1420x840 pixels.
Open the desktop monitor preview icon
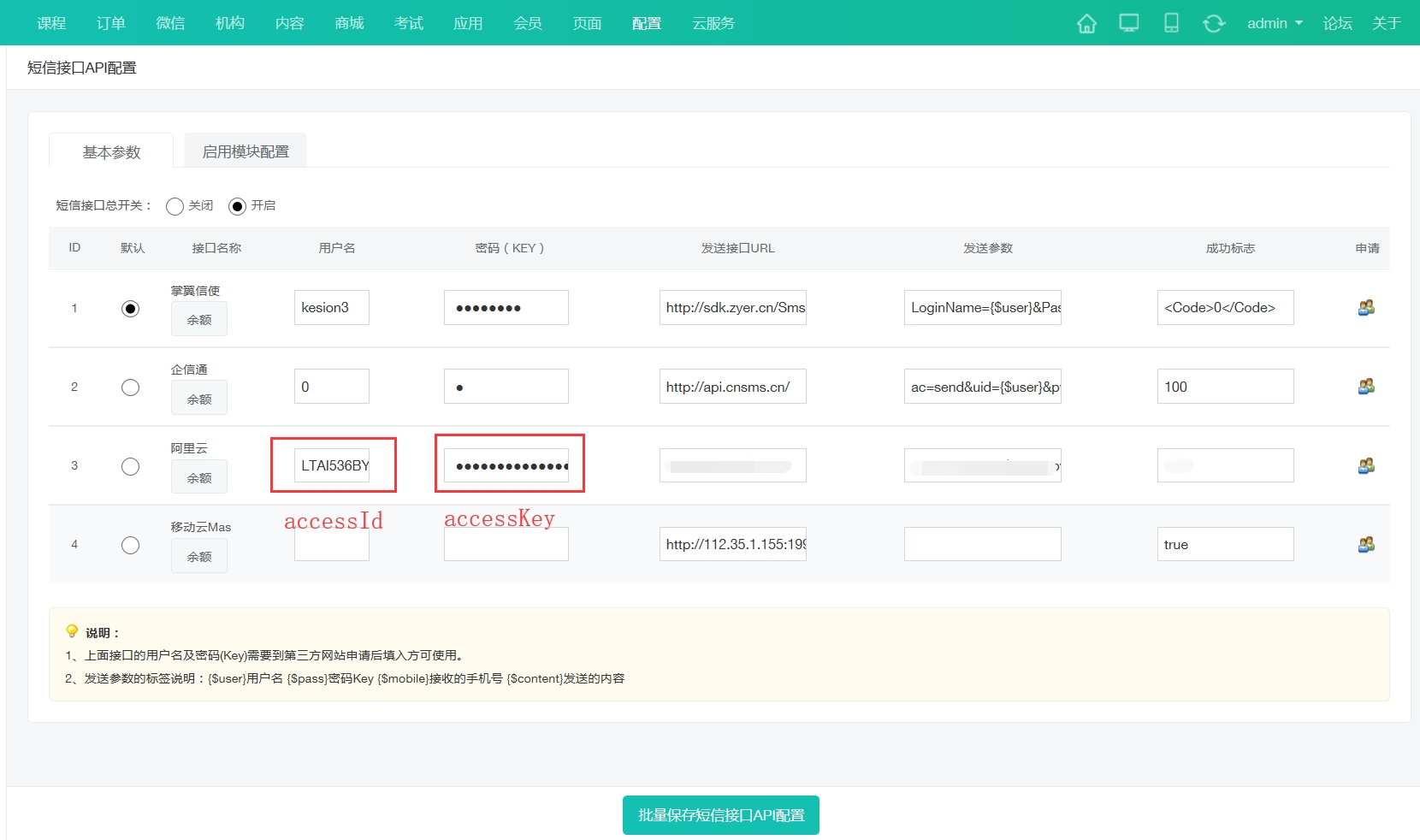[1129, 23]
